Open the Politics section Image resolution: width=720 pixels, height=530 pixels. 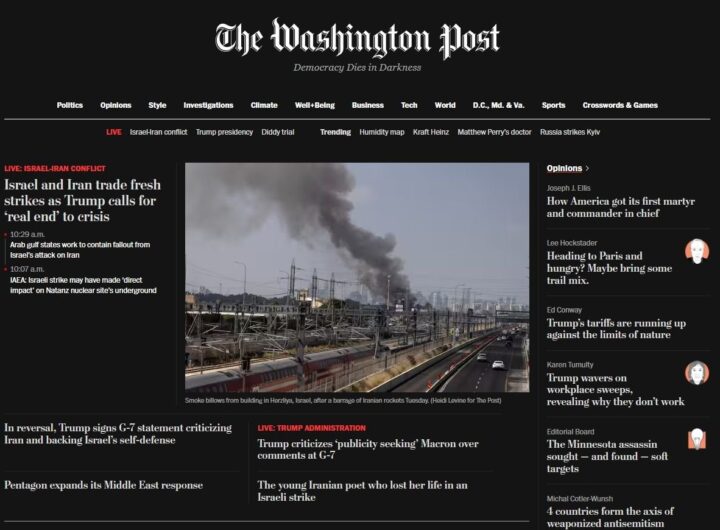[x=70, y=105]
